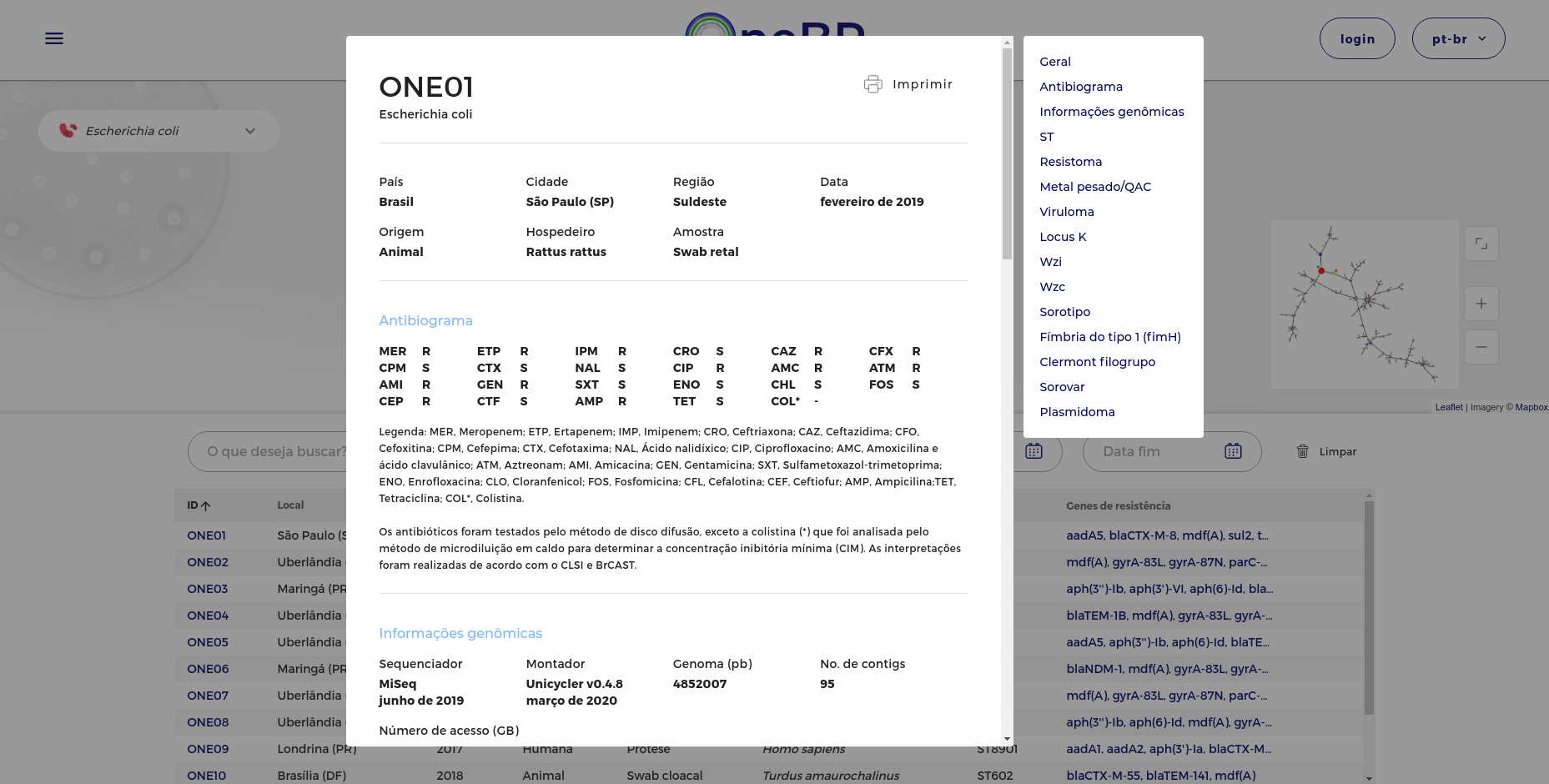This screenshot has width=1549, height=784.
Task: Click the trash icon beside Limpar
Action: (1302, 451)
